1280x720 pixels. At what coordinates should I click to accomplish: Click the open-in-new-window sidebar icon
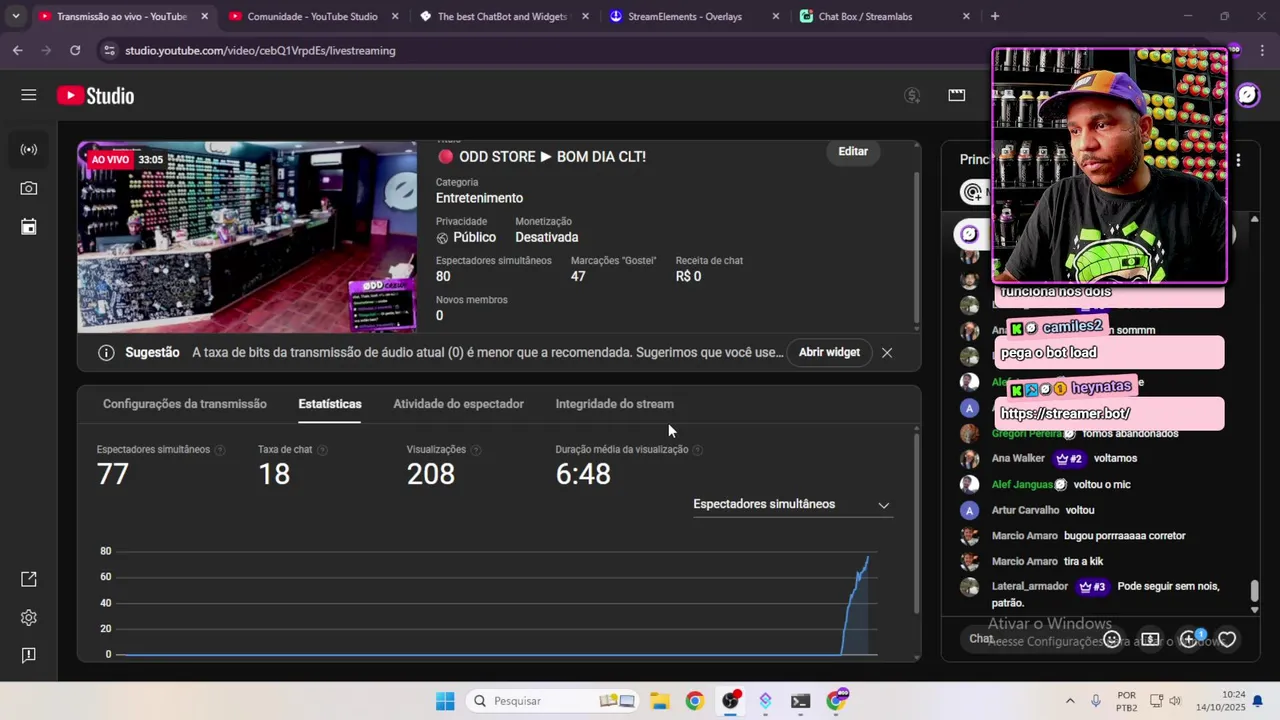click(x=29, y=579)
